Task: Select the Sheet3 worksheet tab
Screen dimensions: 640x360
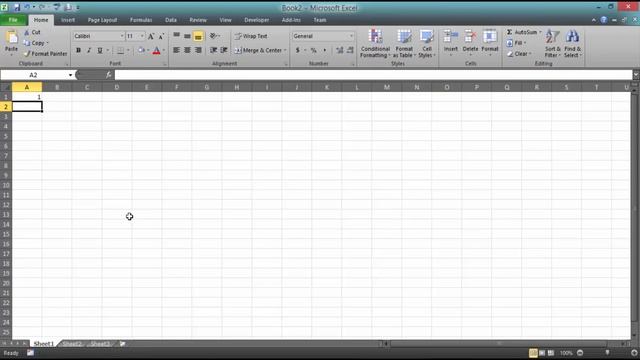Action: coord(100,344)
